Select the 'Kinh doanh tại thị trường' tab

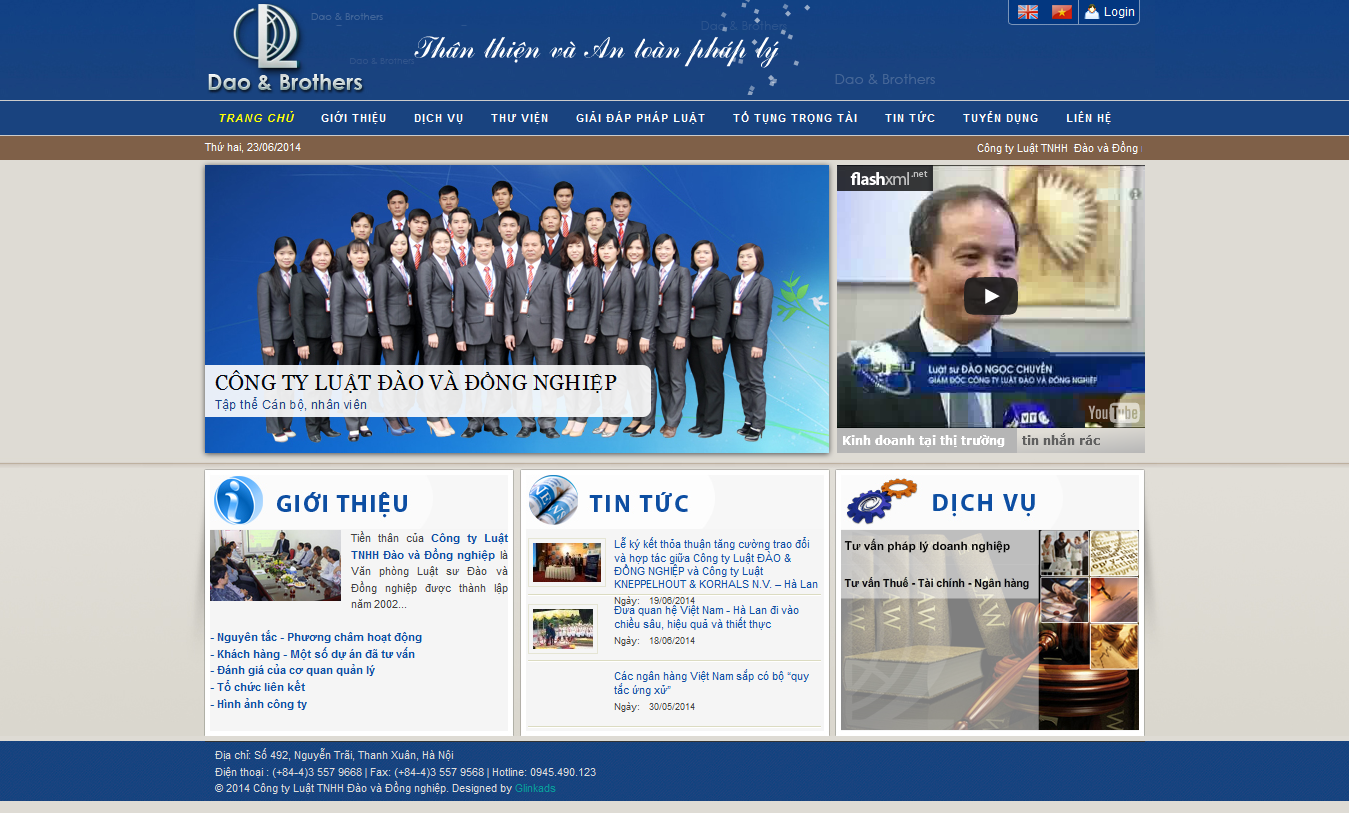pyautogui.click(x=925, y=439)
